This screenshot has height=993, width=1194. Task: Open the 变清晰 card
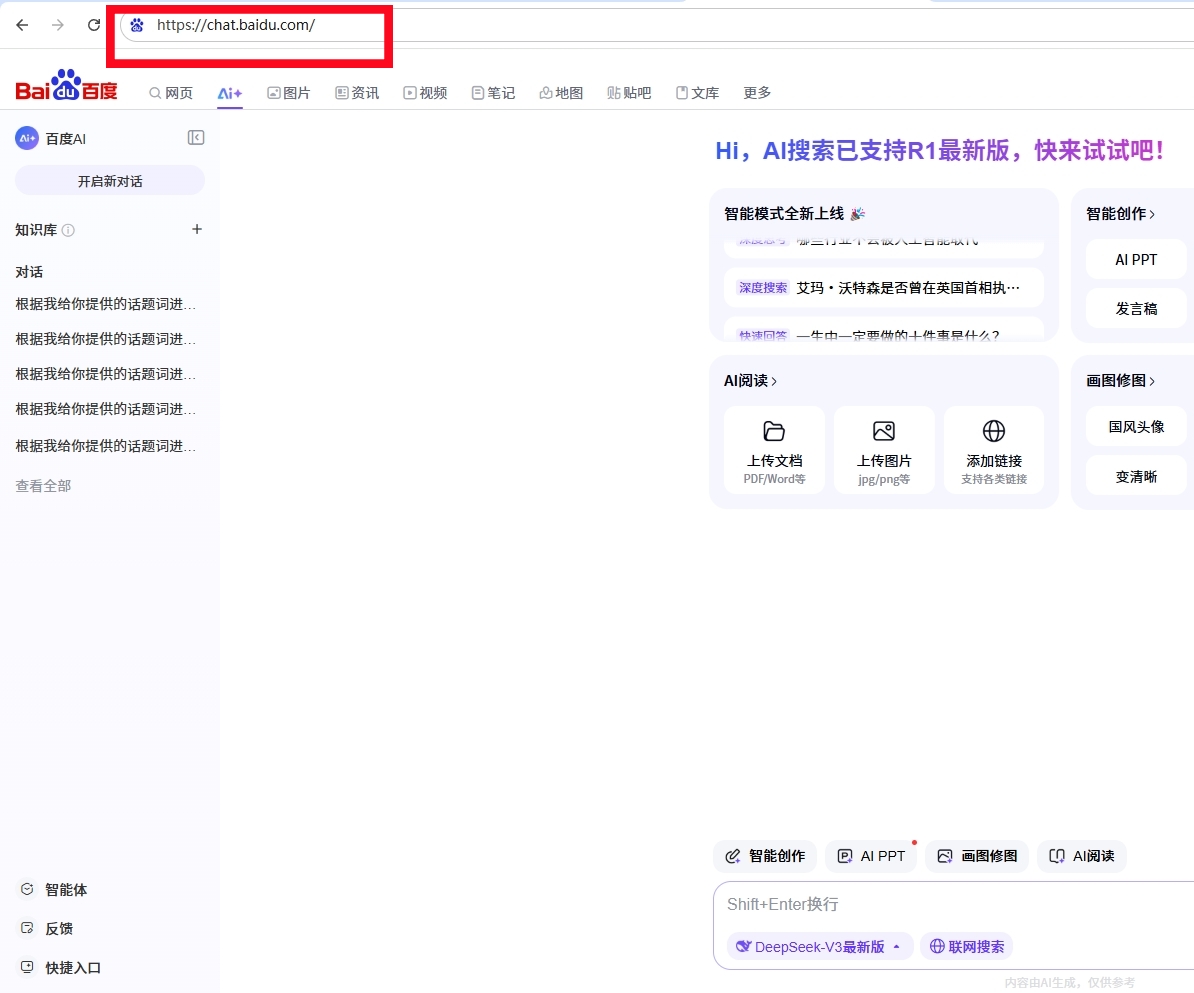pyautogui.click(x=1135, y=477)
